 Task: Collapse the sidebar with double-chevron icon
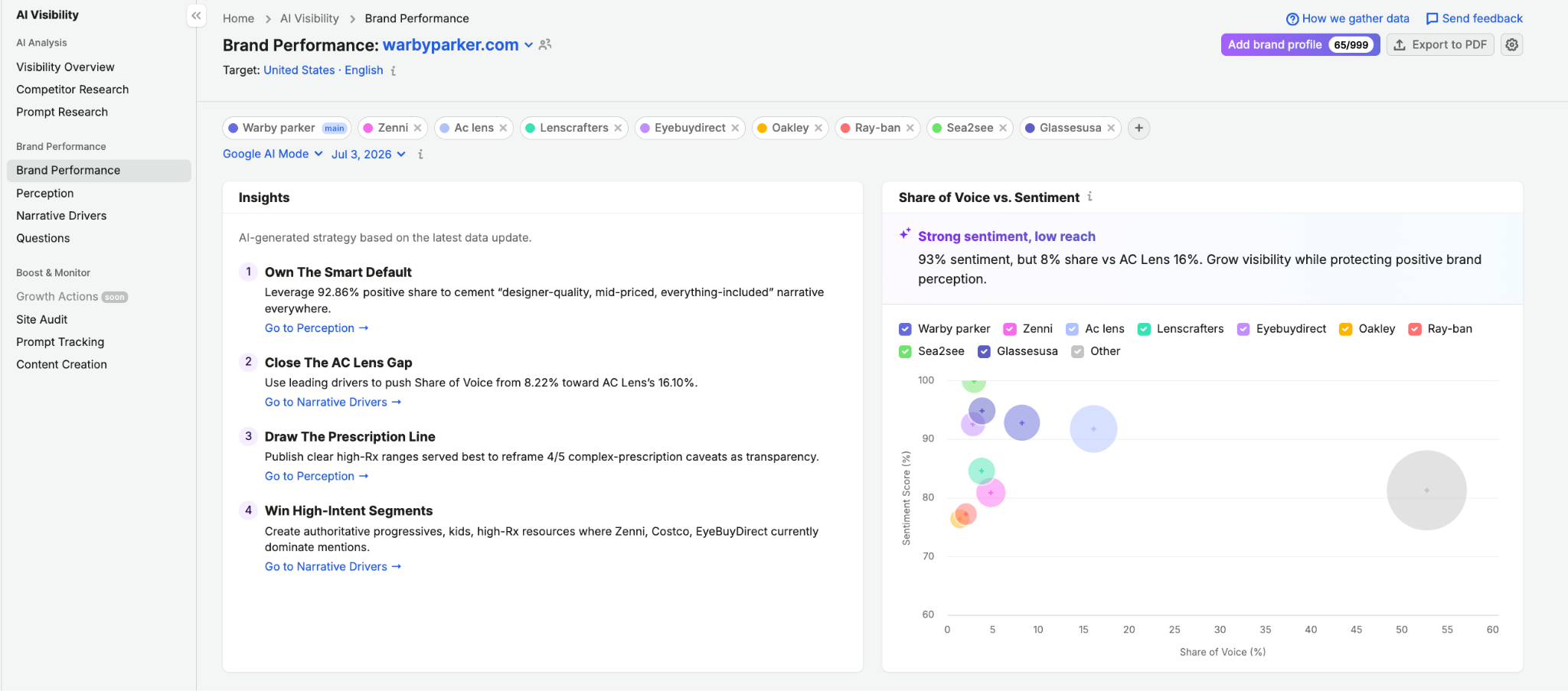196,15
